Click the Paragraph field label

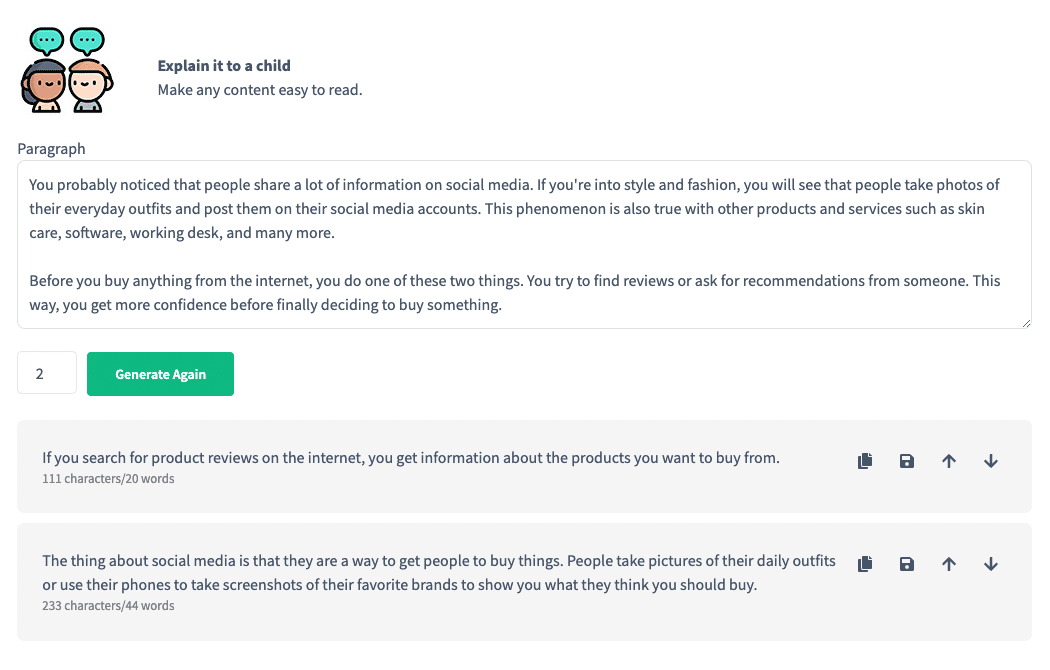point(52,149)
